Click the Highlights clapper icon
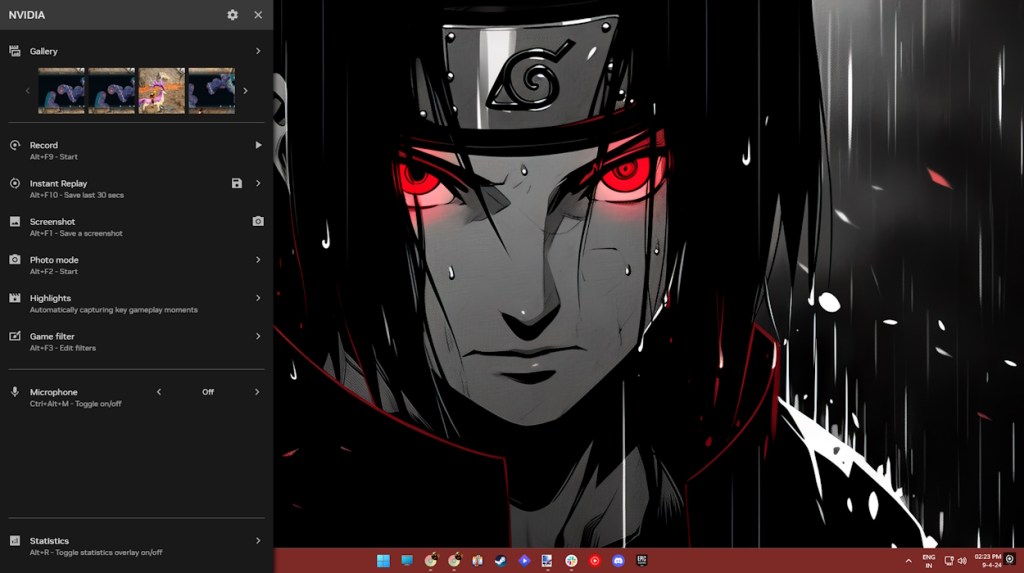The height and width of the screenshot is (573, 1024). click(14, 298)
